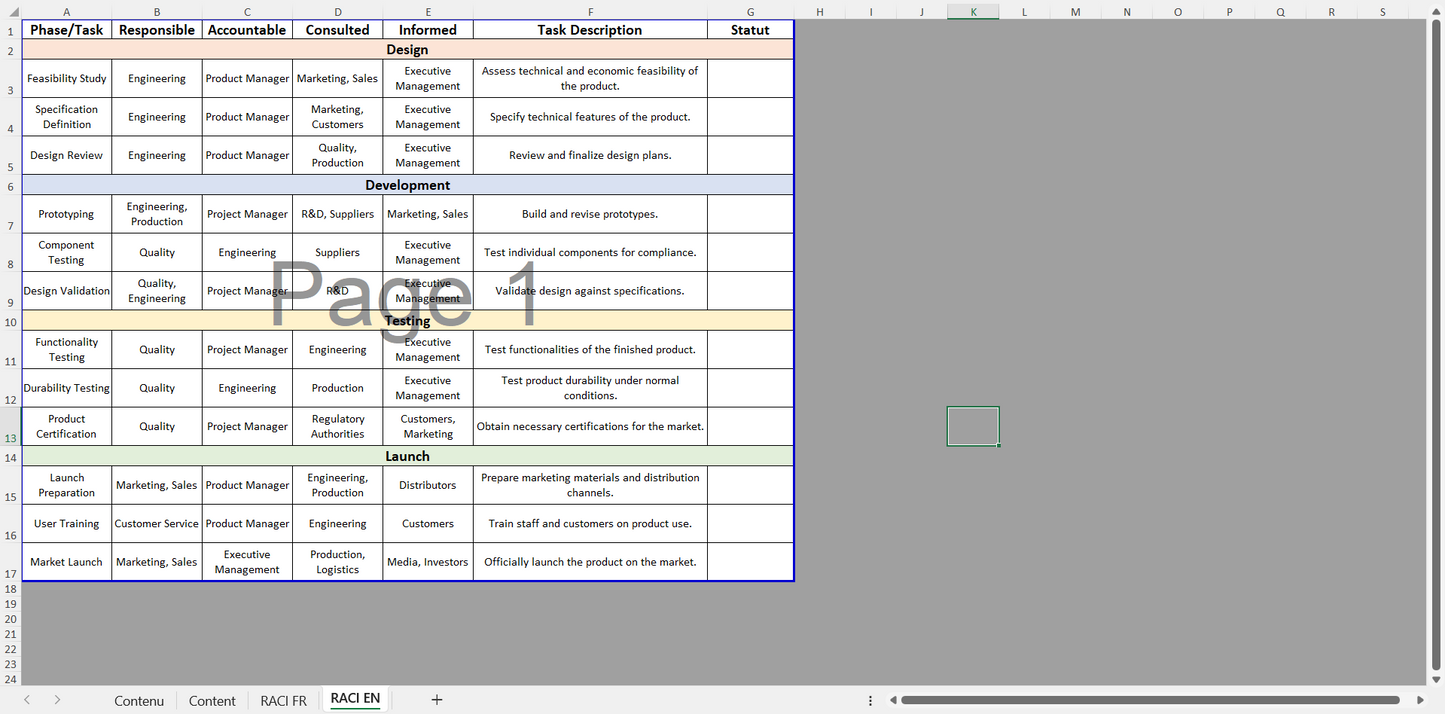Click the right scroll arrow of the horizontal scrollbar
1445x714 pixels.
[1421, 700]
